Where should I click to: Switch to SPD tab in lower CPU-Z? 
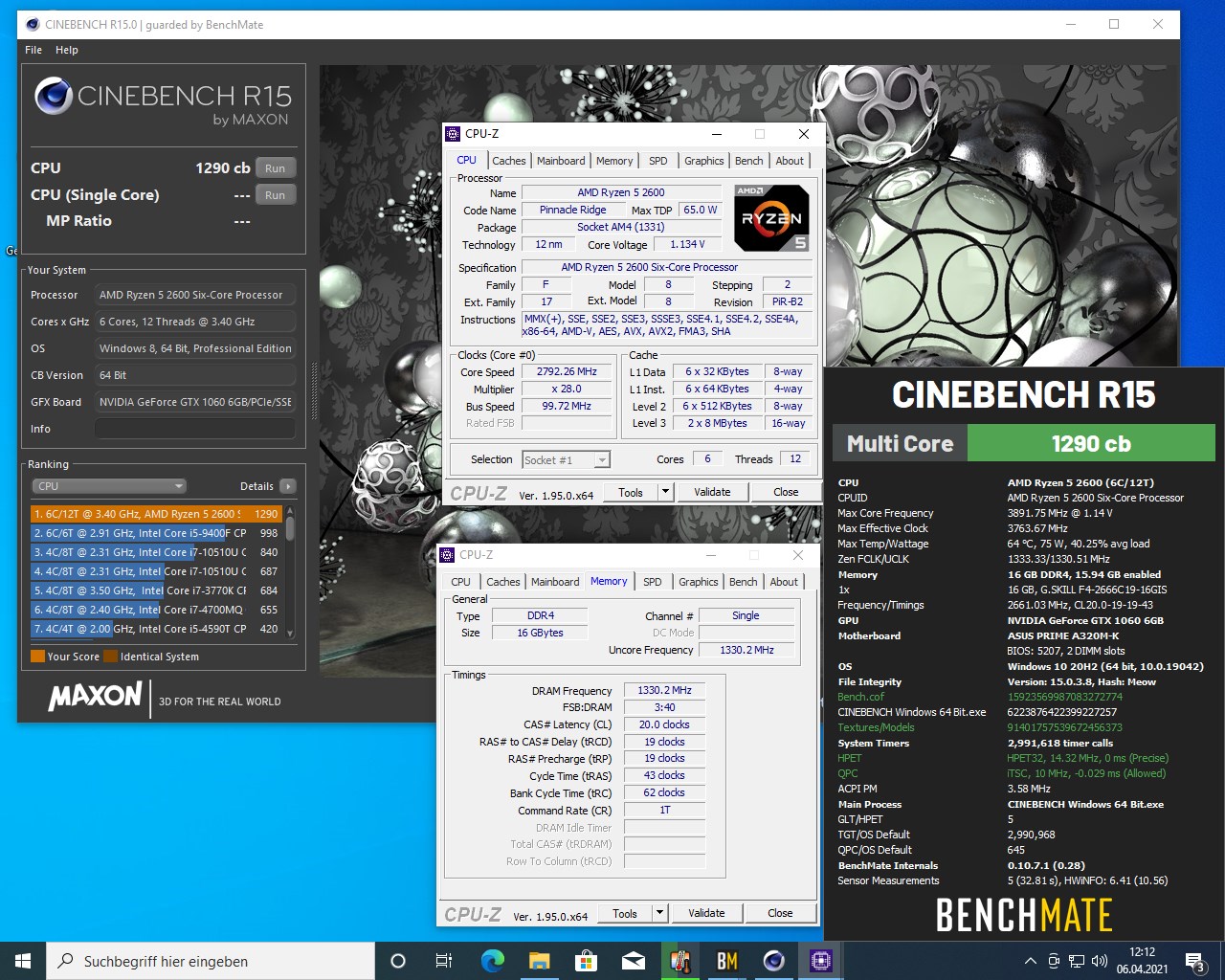pos(653,582)
